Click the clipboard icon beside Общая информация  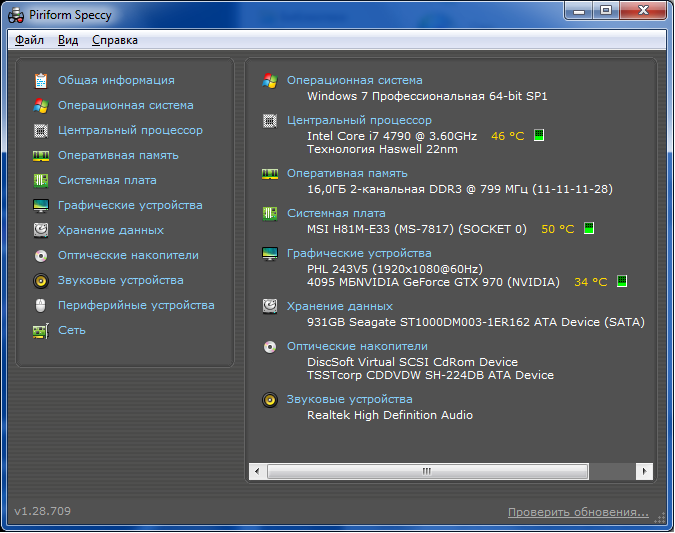(41, 81)
